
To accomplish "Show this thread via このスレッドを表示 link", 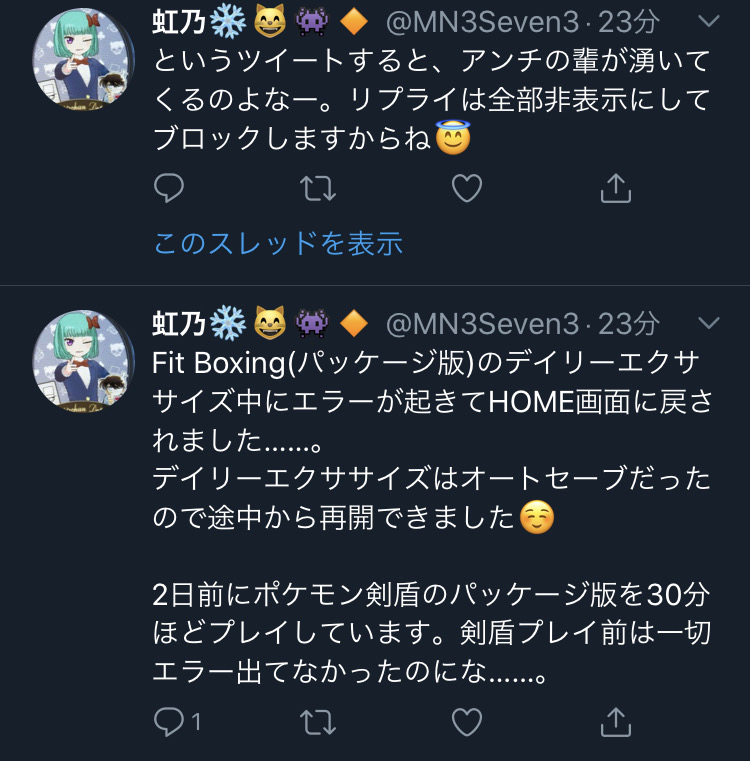I will [x=278, y=243].
